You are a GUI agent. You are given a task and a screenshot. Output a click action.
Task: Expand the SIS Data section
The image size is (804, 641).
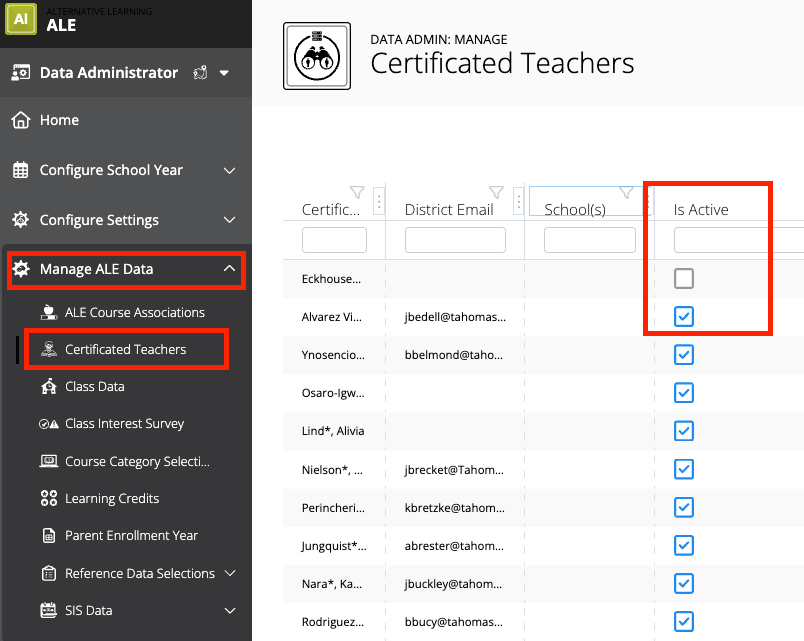pyautogui.click(x=229, y=610)
